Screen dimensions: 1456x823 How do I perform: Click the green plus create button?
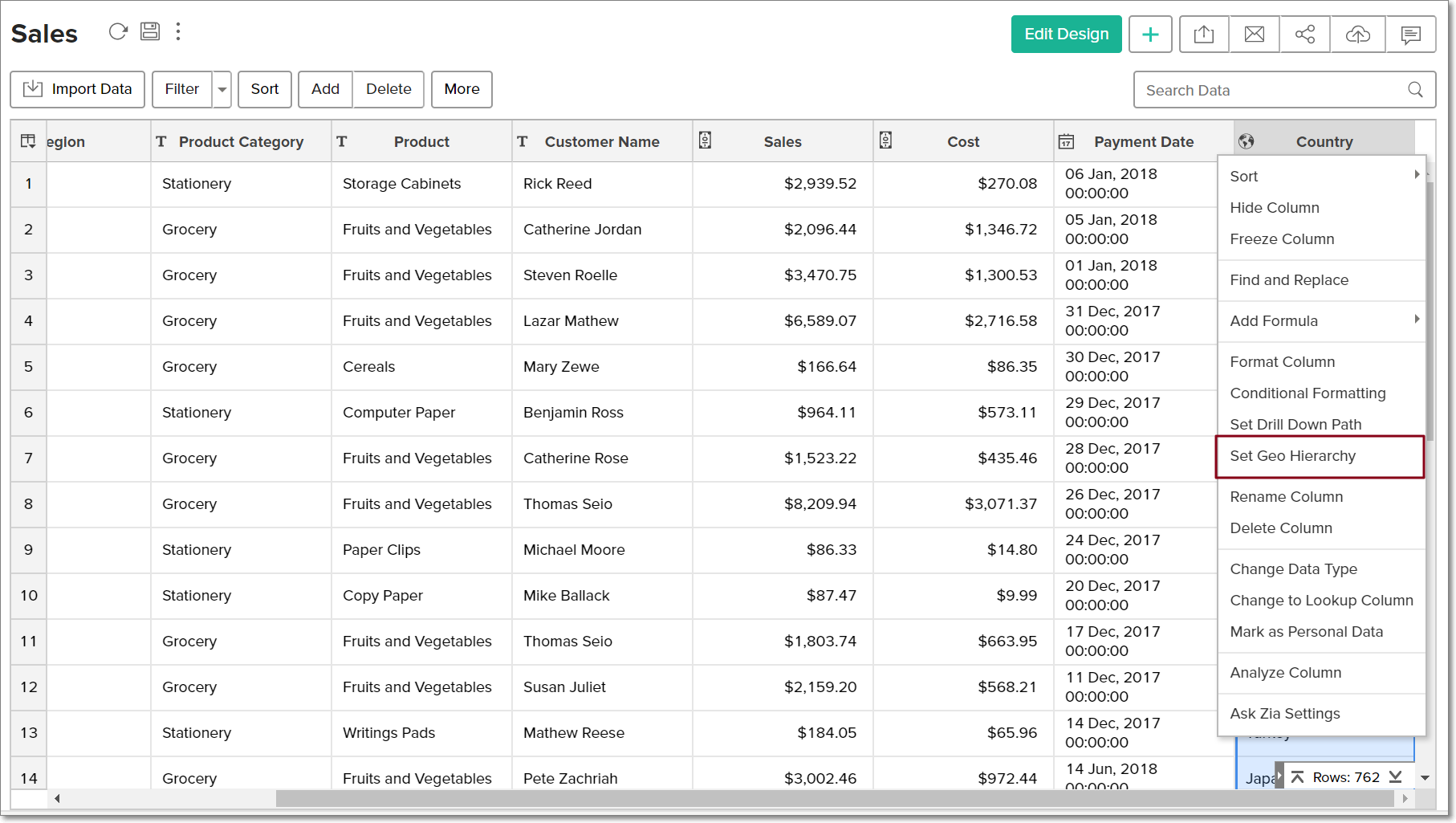[x=1149, y=35]
